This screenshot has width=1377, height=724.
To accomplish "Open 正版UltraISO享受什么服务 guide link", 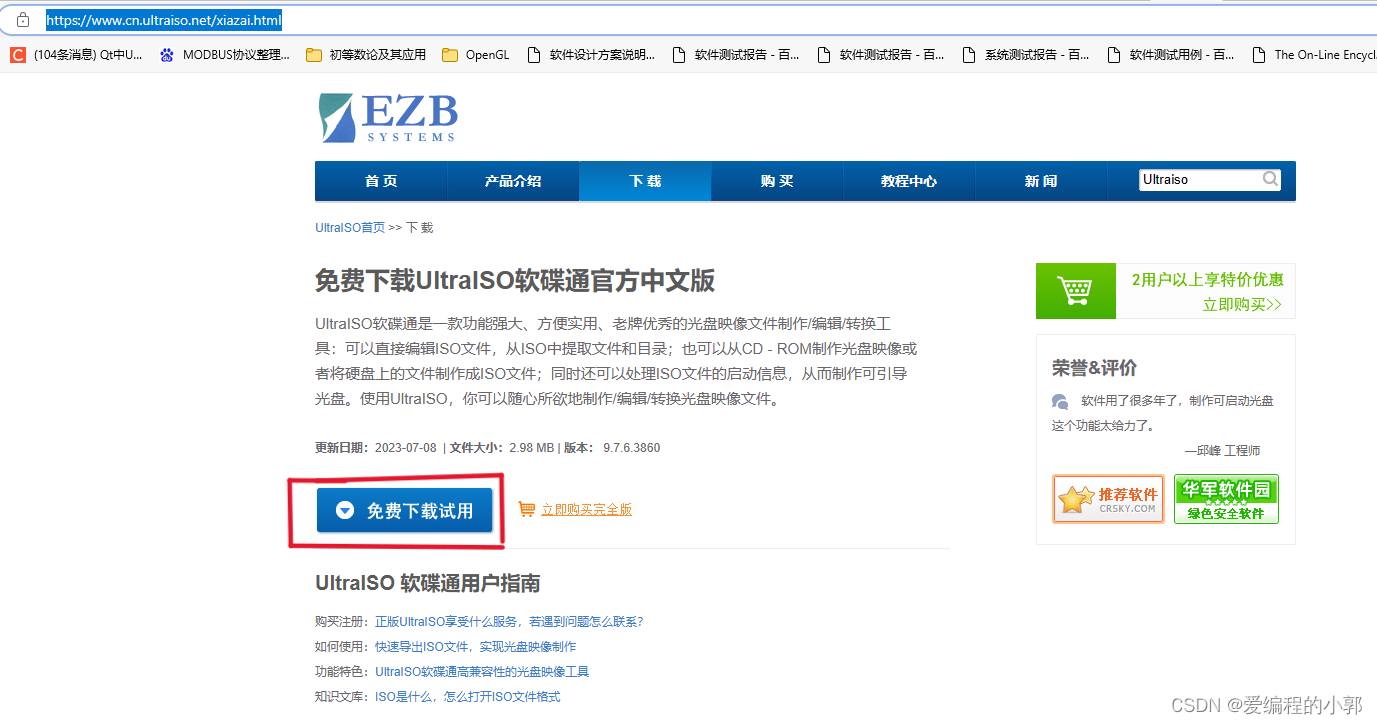I will (x=509, y=622).
